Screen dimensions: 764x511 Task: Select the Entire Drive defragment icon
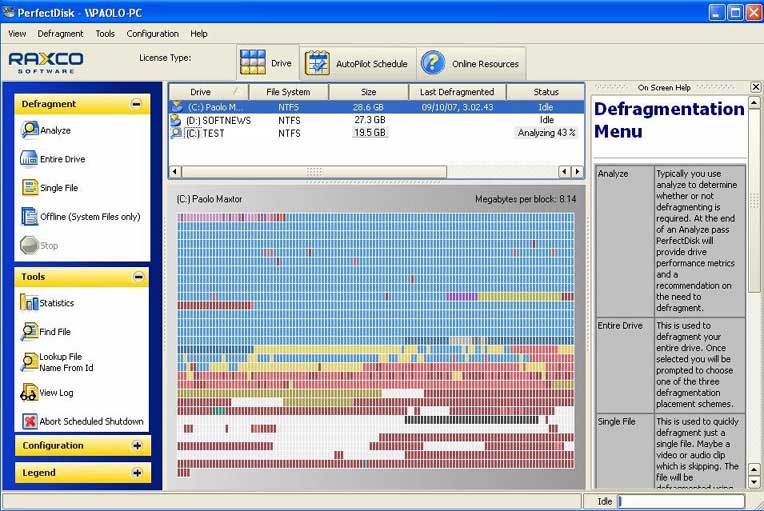click(30, 159)
